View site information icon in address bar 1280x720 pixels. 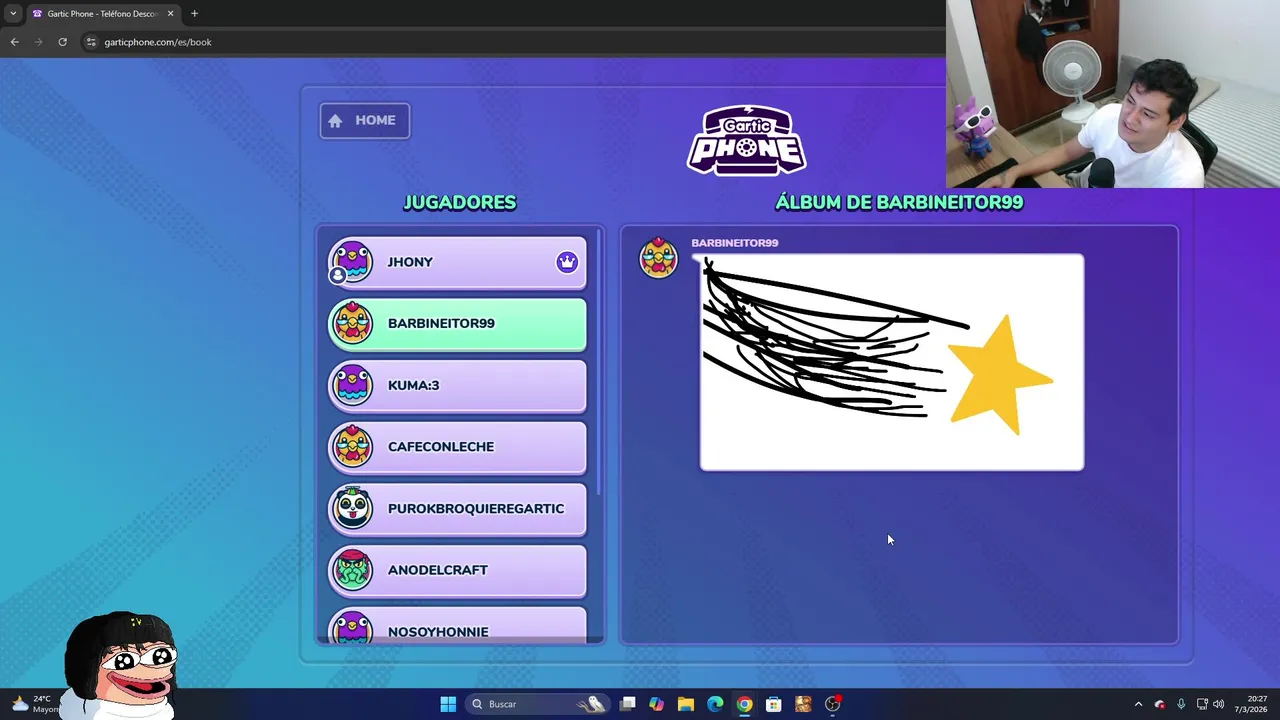(91, 42)
